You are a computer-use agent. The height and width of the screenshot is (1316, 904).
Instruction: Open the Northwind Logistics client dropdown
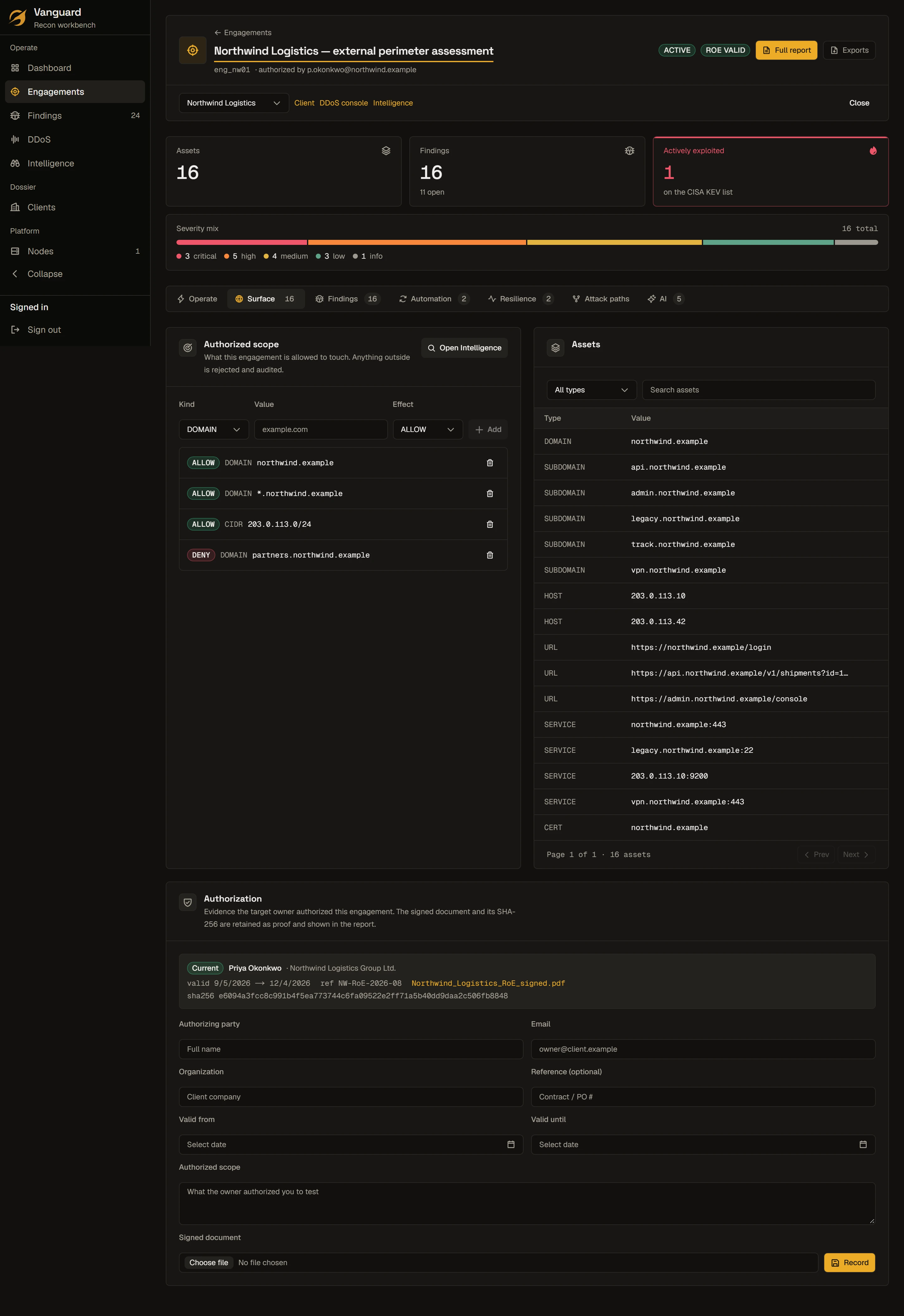[234, 103]
